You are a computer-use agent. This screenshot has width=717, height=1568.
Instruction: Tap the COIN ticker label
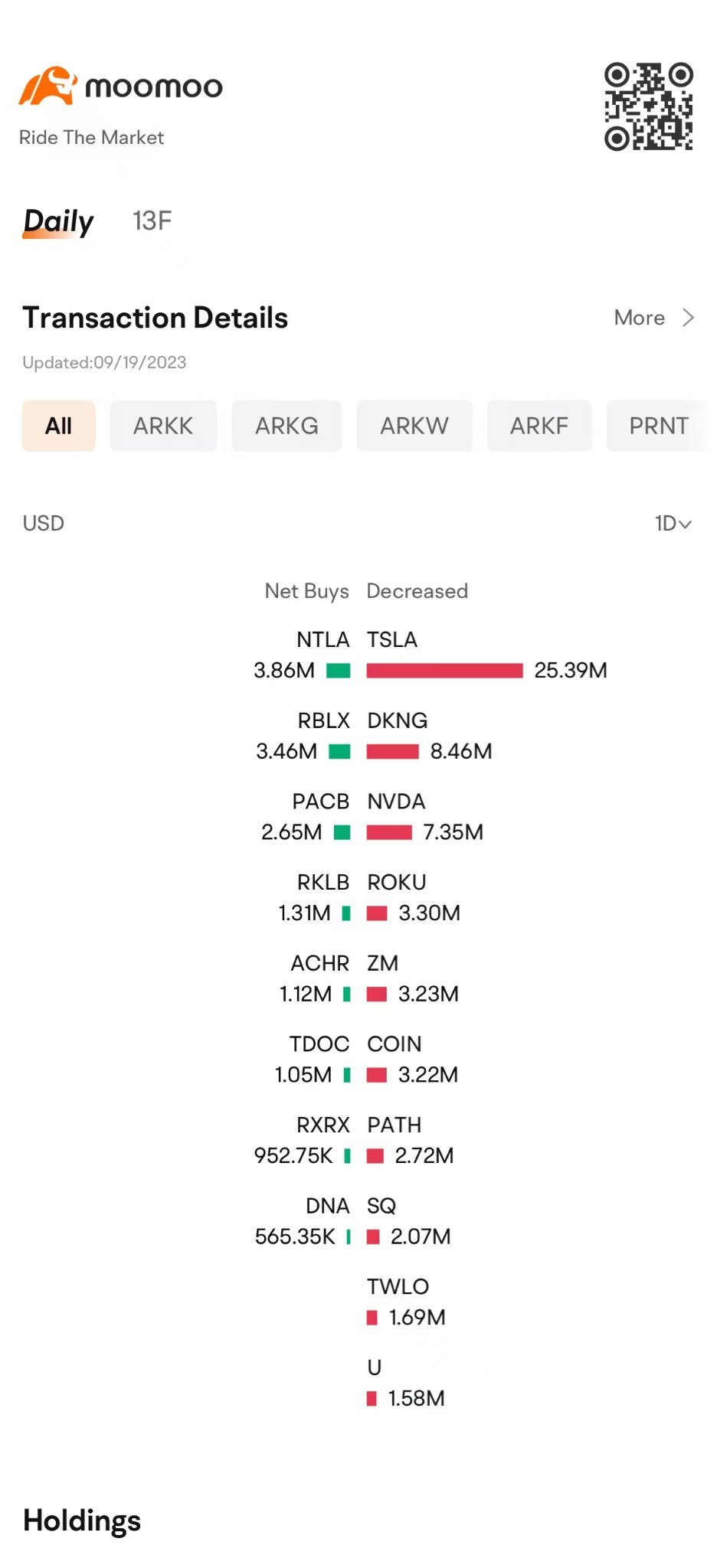[x=395, y=1044]
